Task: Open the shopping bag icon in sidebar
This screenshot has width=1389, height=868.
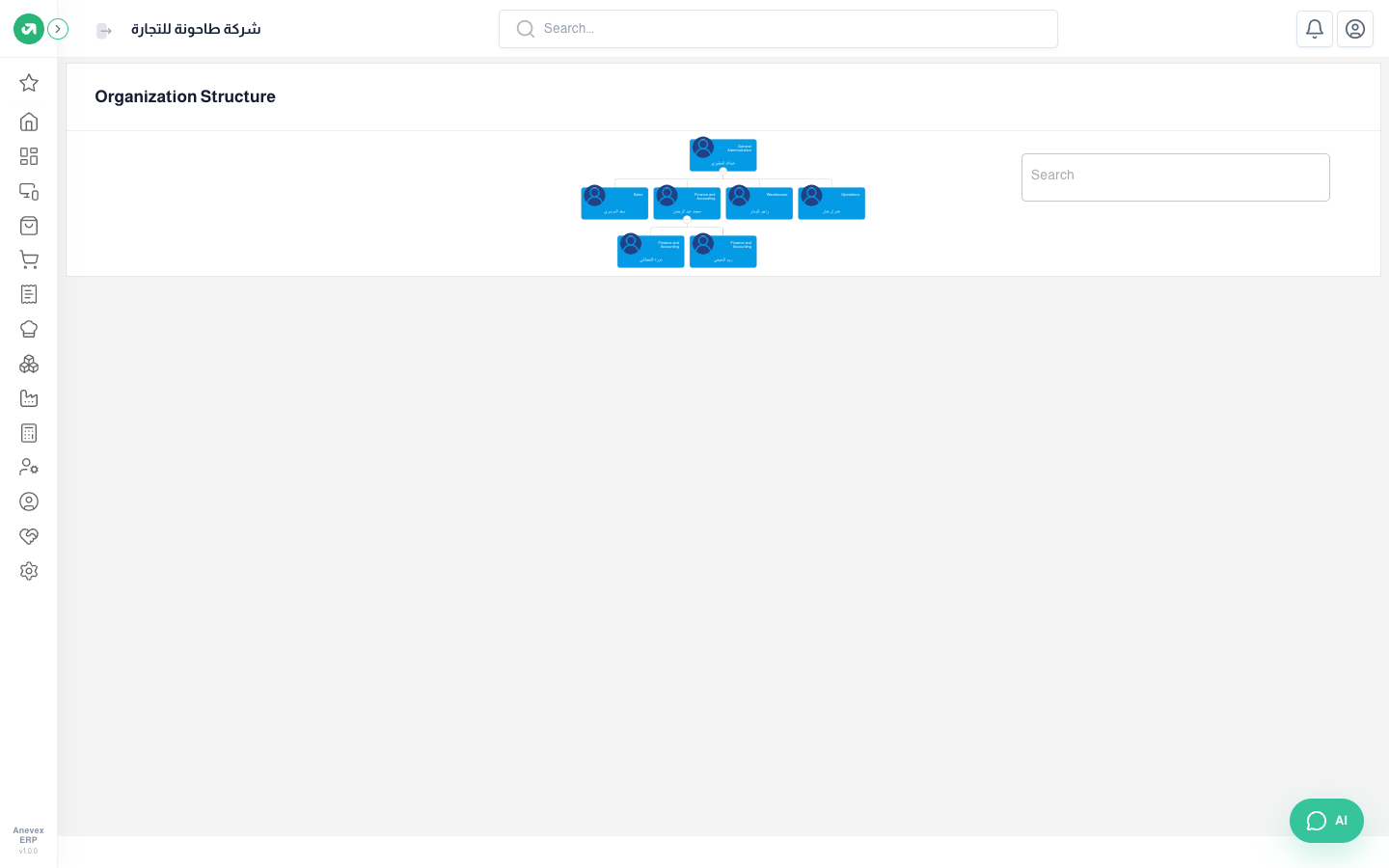Action: [x=29, y=226]
